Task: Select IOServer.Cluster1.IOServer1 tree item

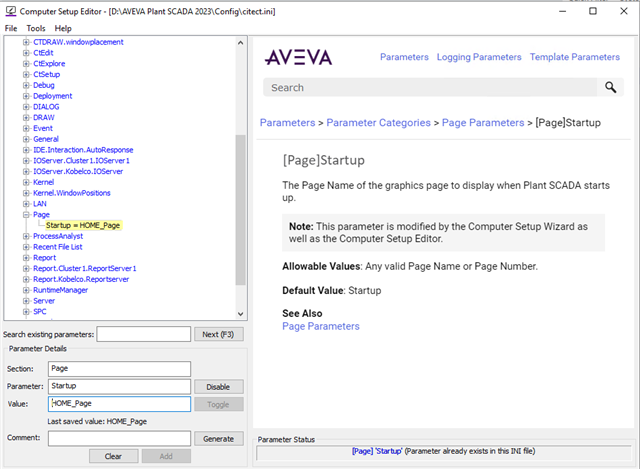Action: [x=82, y=160]
